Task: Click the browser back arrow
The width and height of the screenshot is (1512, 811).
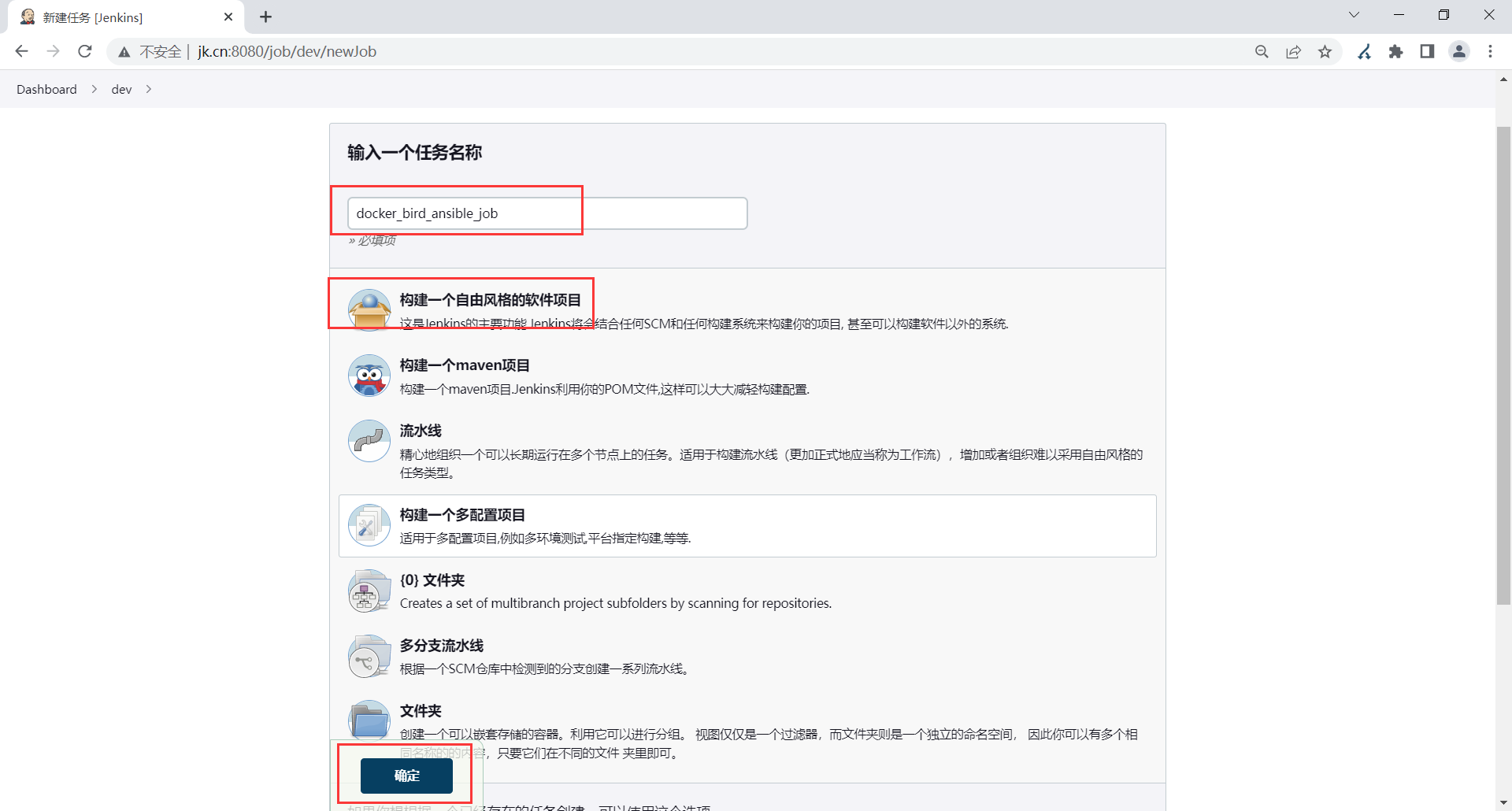Action: [x=22, y=51]
